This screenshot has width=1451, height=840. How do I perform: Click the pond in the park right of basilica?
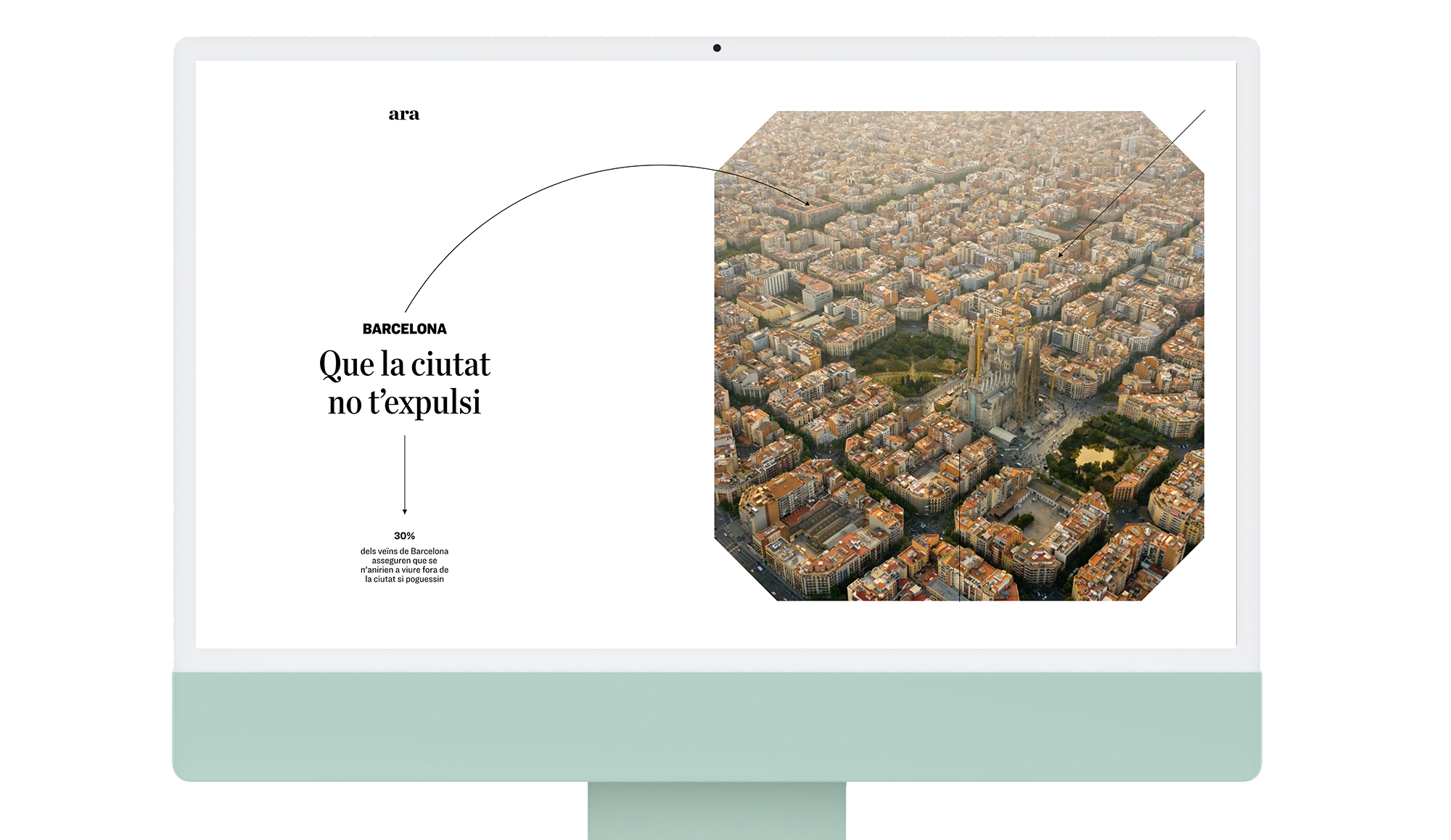(x=1095, y=456)
